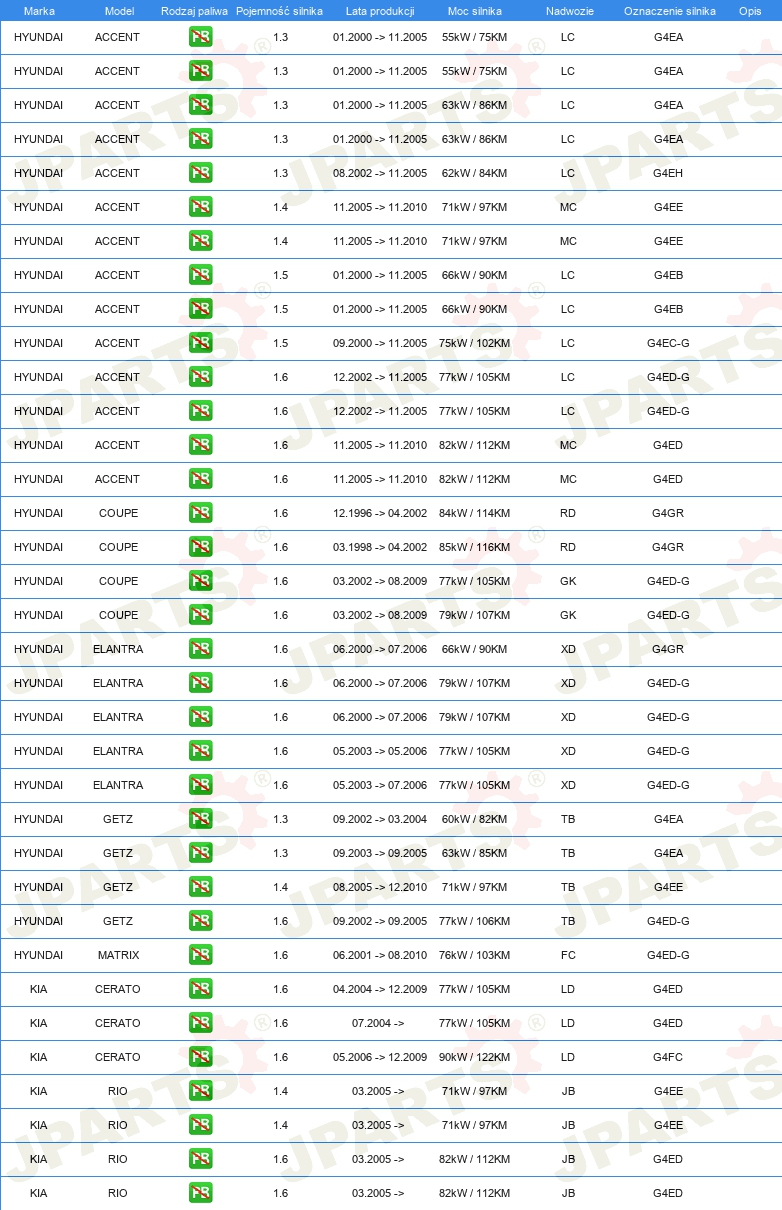Click power value 75kW / 102KM
Viewport: 782px width, 1210px height.
tap(474, 343)
